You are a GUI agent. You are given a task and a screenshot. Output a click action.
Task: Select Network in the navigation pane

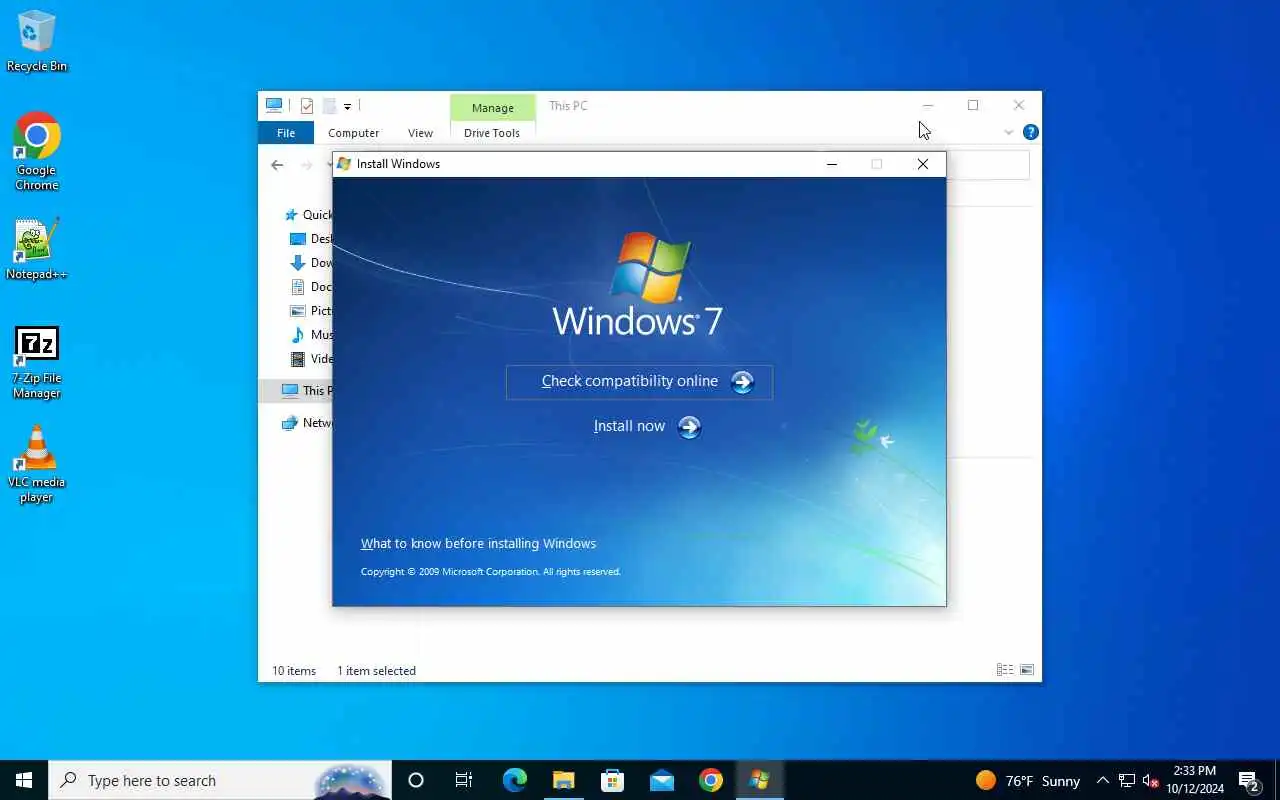click(307, 423)
